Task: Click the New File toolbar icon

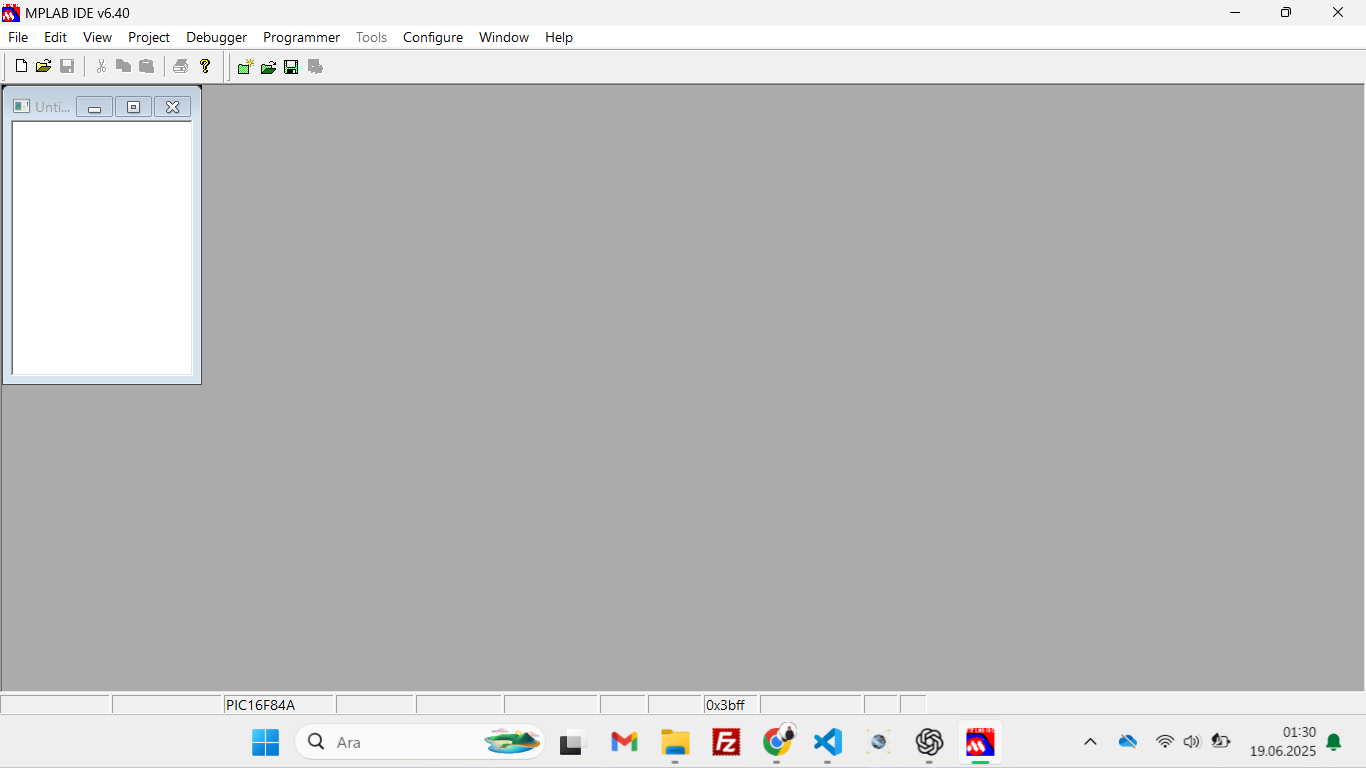Action: pos(21,66)
